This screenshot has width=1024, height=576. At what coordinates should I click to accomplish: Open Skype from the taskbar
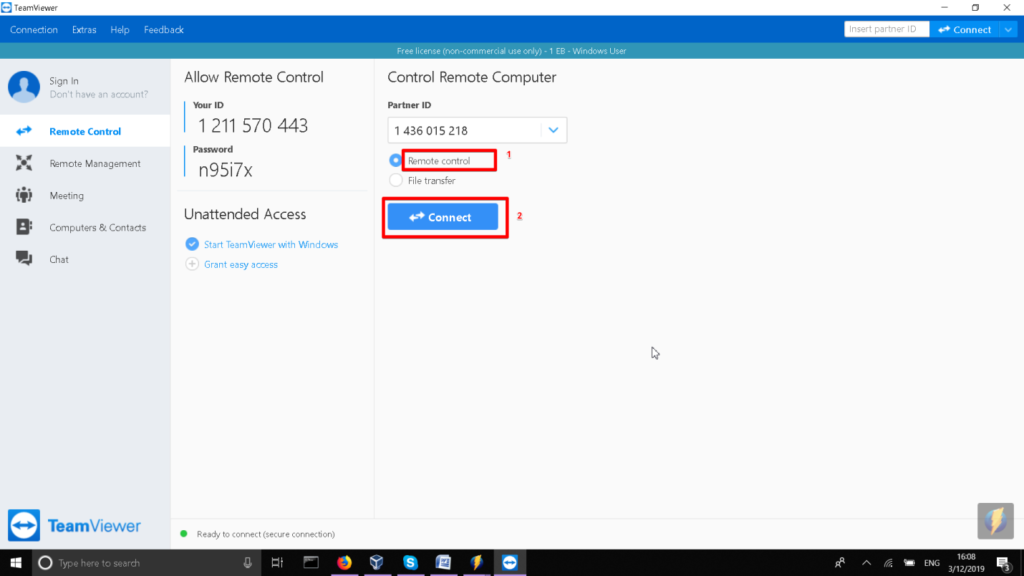tap(410, 562)
